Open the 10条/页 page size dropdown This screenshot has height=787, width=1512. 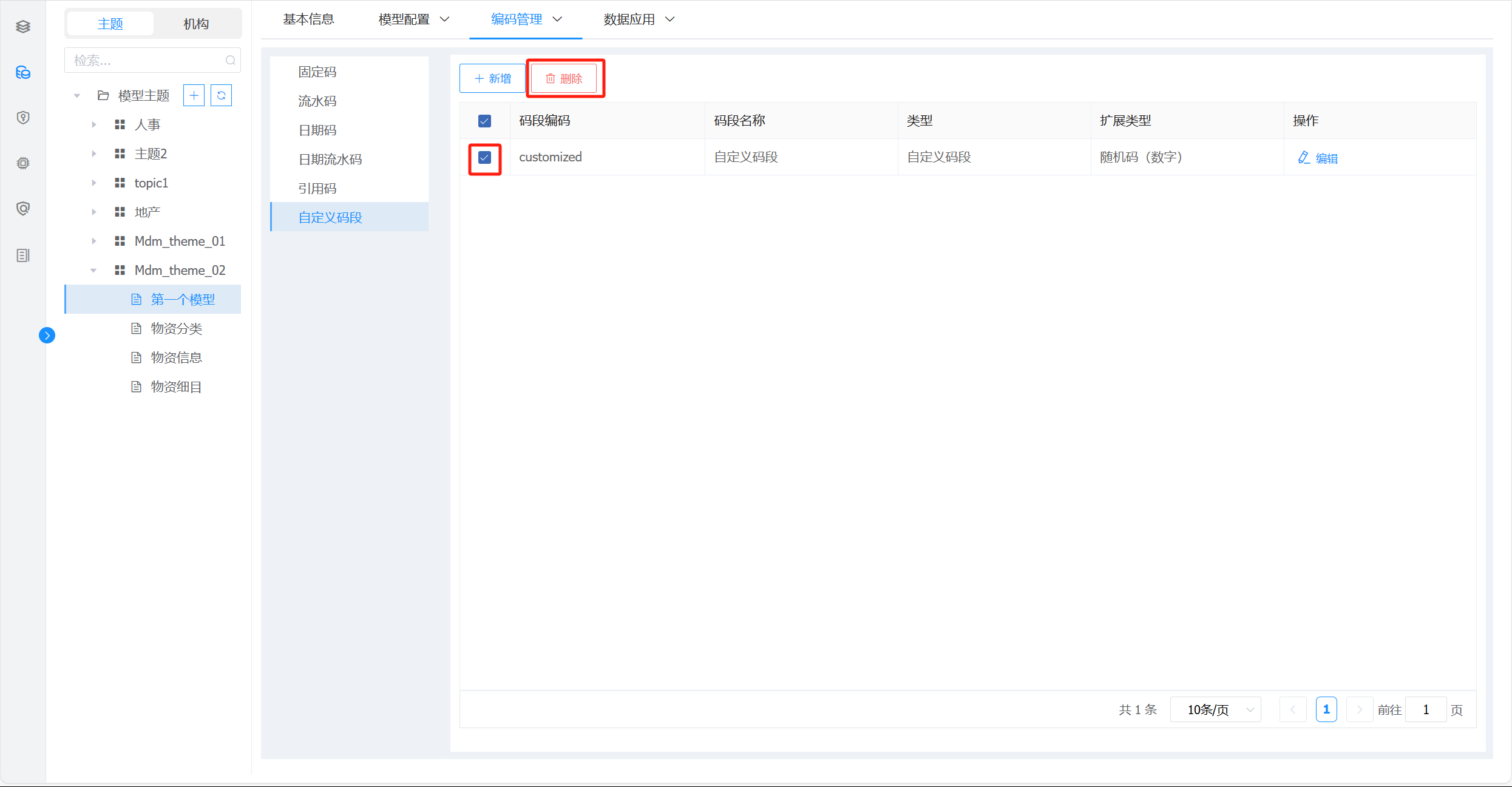point(1215,709)
